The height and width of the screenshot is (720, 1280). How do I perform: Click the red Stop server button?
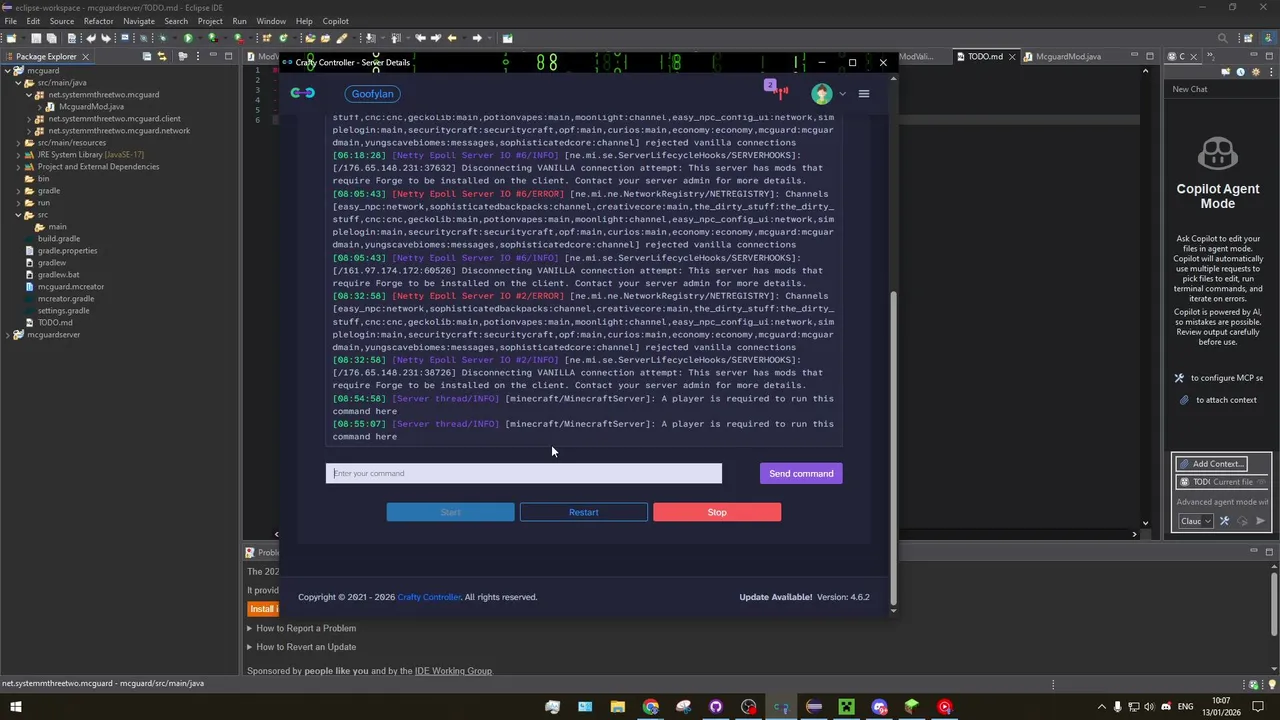click(717, 512)
